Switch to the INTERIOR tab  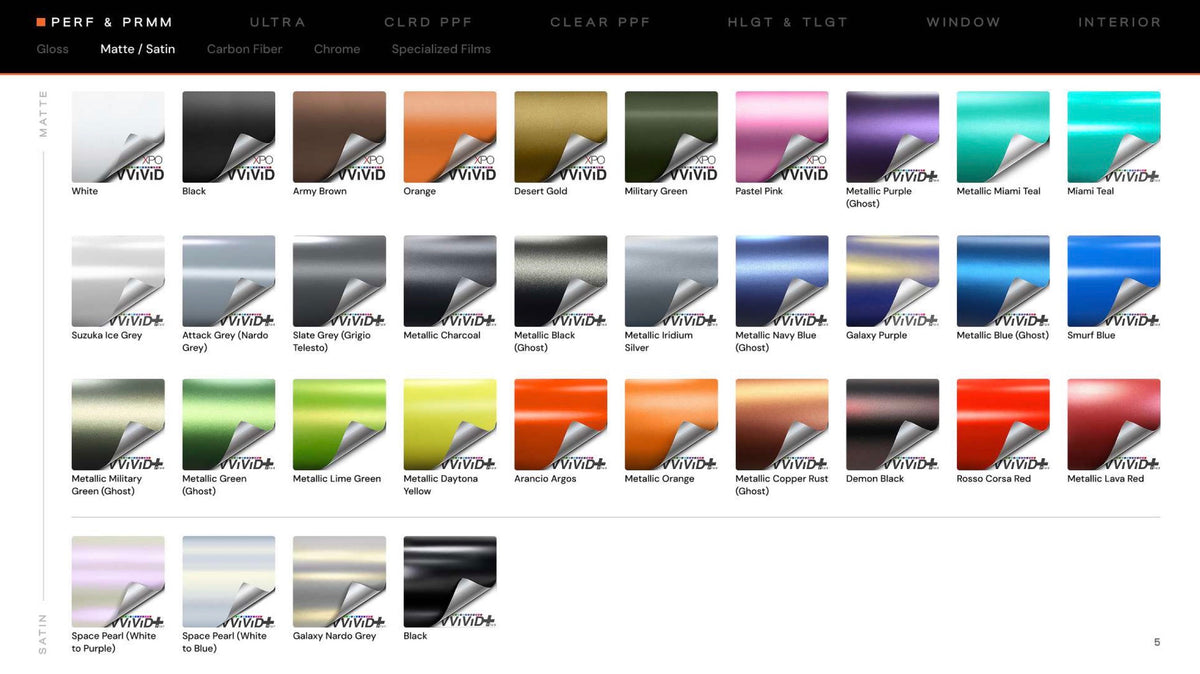1119,22
